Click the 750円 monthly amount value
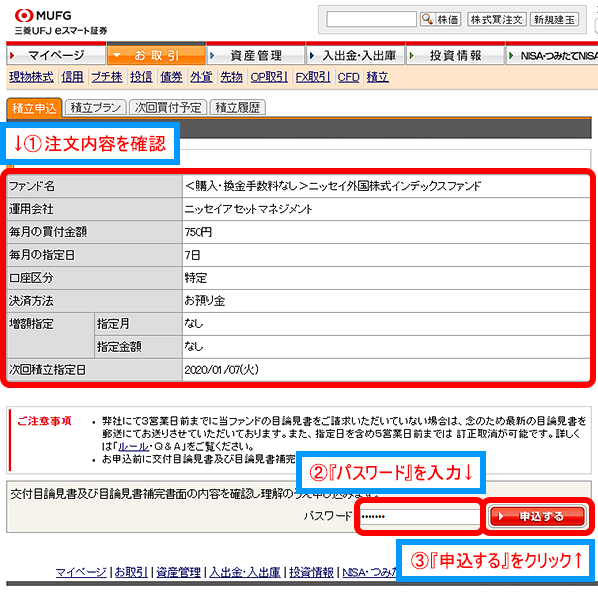Viewport: 598px width, 592px height. click(198, 232)
